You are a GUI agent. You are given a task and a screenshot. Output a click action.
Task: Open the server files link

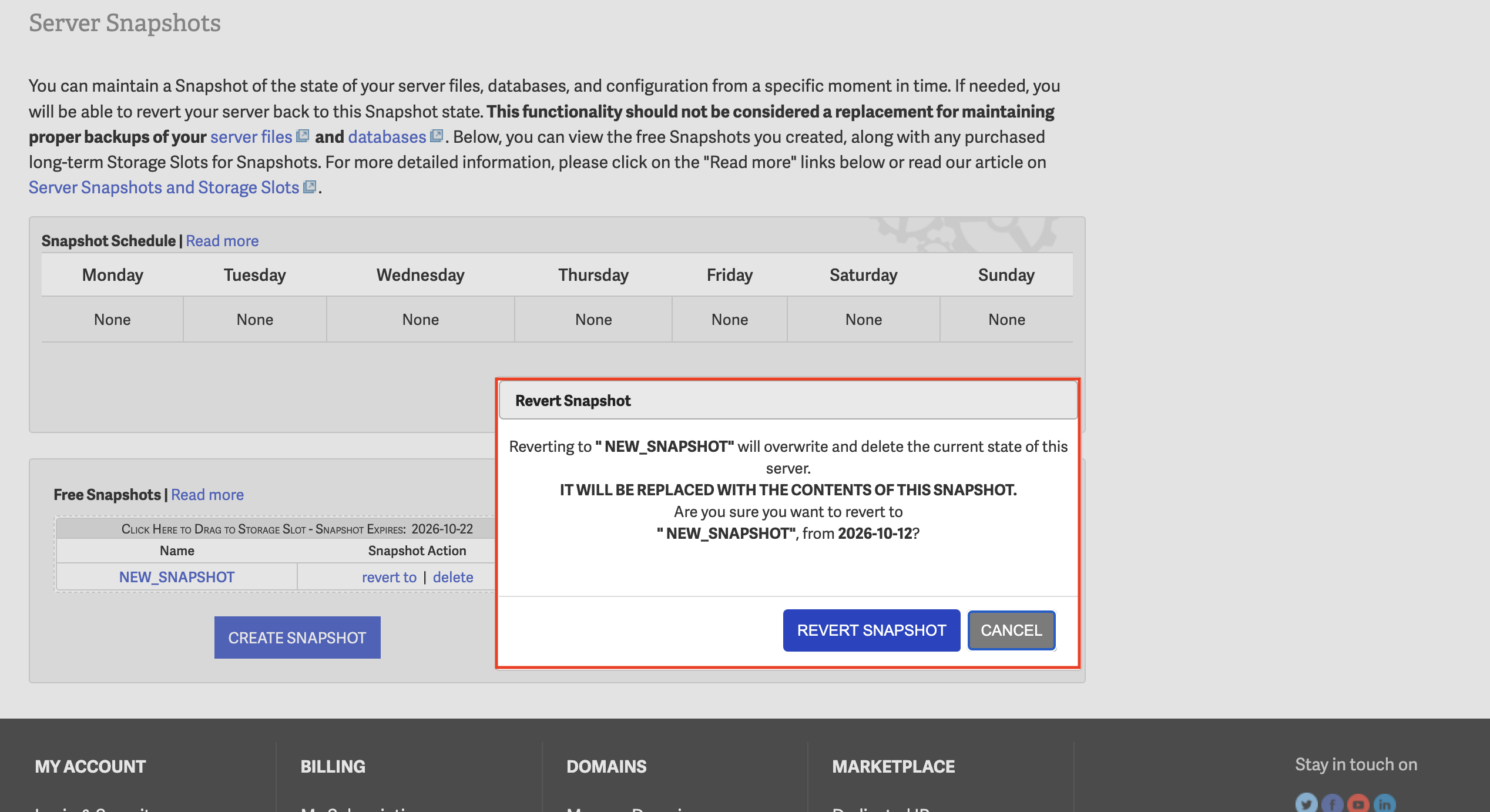(x=251, y=136)
